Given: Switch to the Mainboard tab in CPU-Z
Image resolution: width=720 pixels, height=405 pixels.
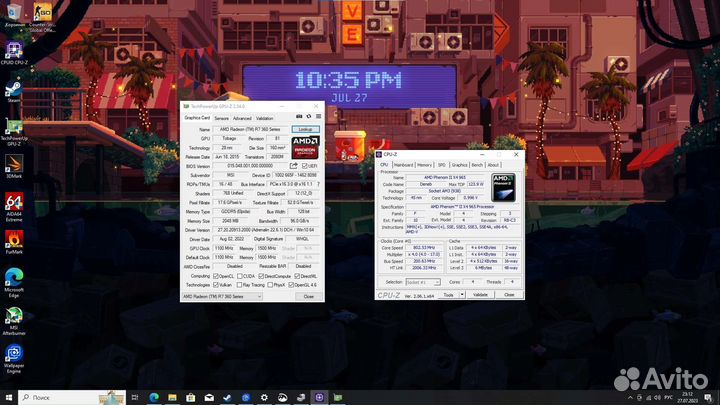Looking at the screenshot, I should [x=403, y=165].
